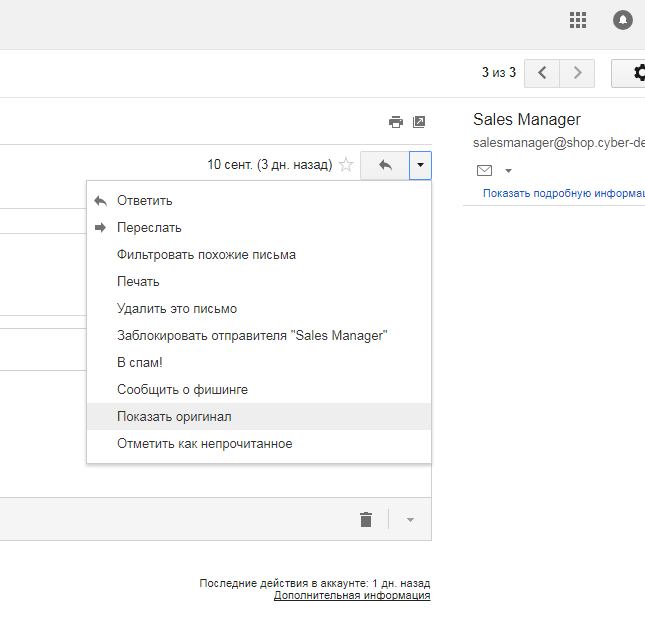Click "Показать подробную информацию" link
The height and width of the screenshot is (623, 645).
(563, 194)
